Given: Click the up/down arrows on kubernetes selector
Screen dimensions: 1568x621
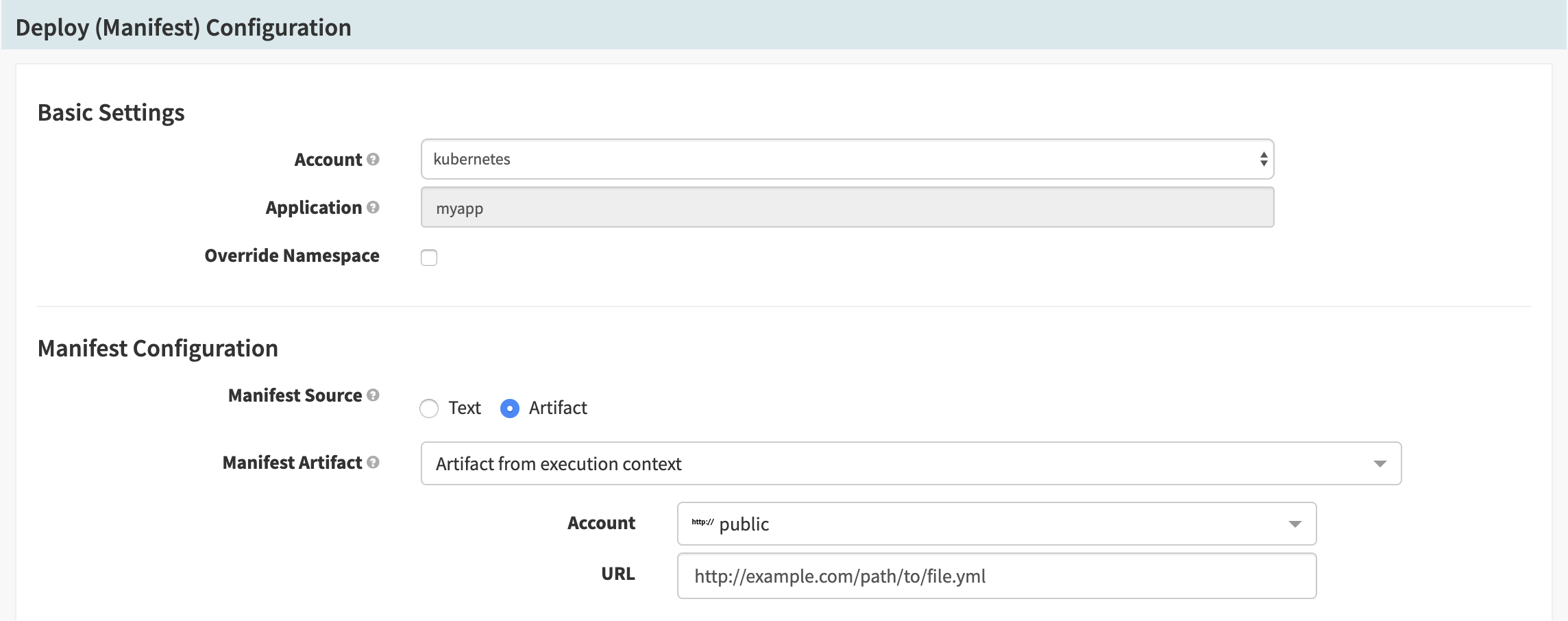Looking at the screenshot, I should (x=1263, y=159).
